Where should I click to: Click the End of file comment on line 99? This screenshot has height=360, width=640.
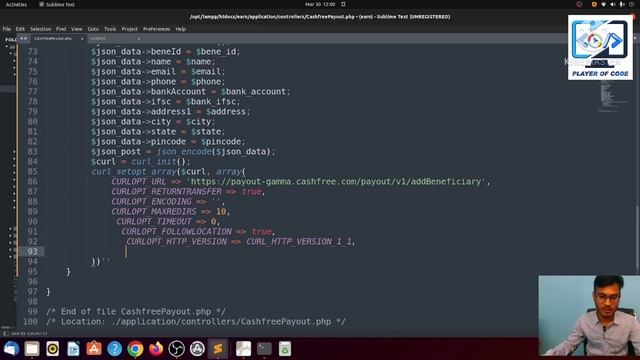click(x=136, y=311)
